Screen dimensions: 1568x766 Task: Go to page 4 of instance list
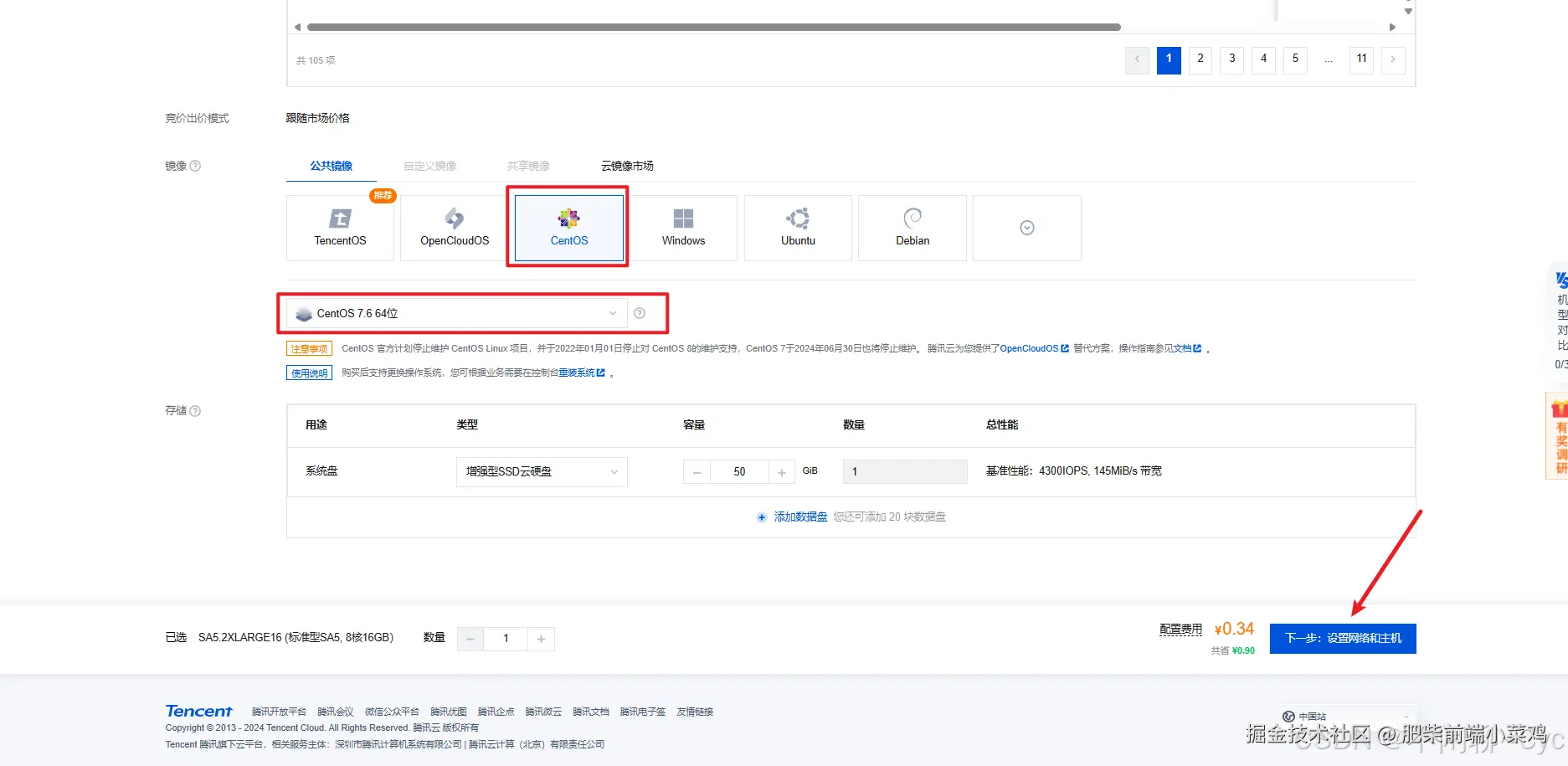(x=1264, y=59)
